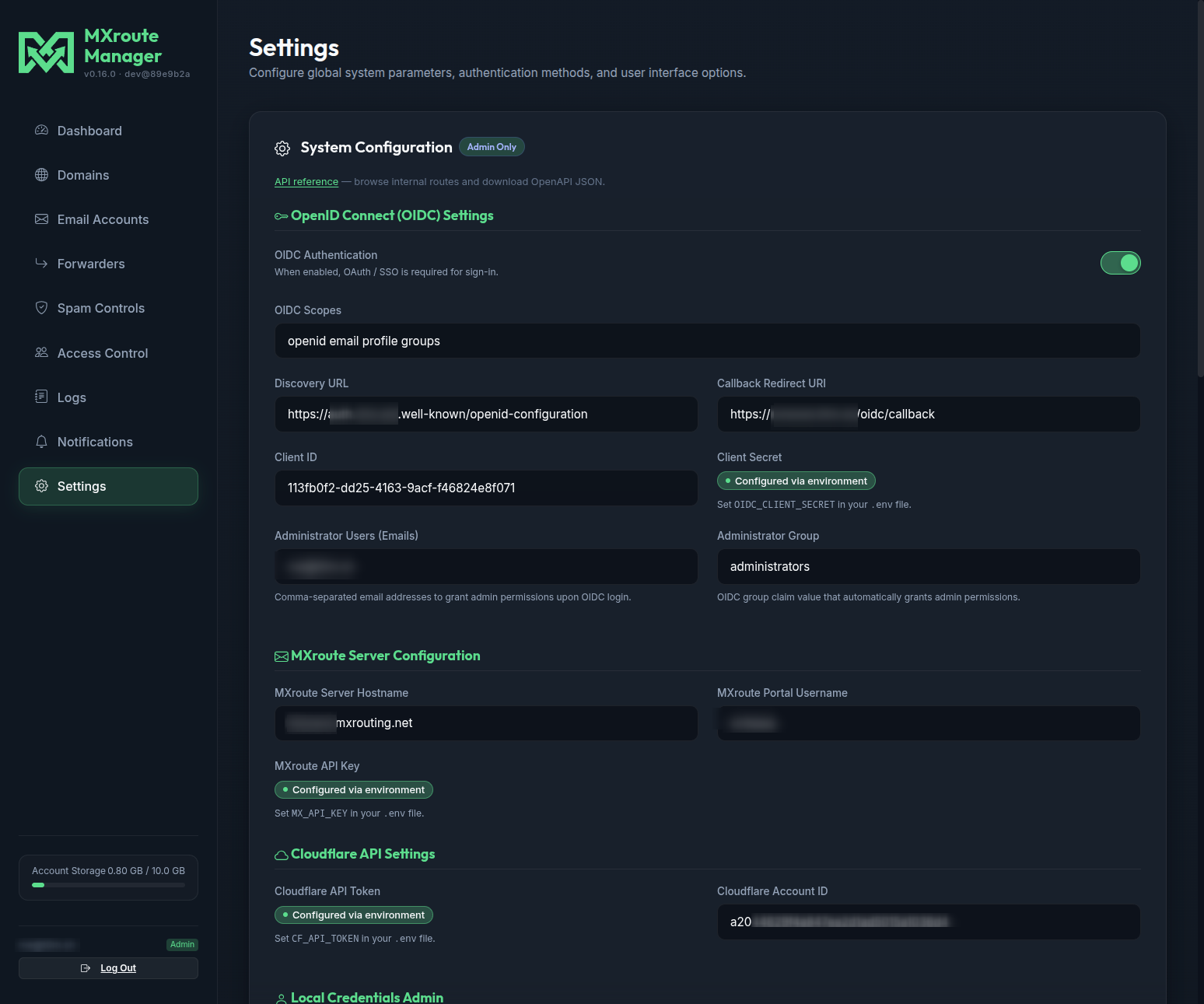This screenshot has height=1004, width=1204.
Task: Click Client Secret 'Configured via environment' badge
Action: click(x=796, y=481)
